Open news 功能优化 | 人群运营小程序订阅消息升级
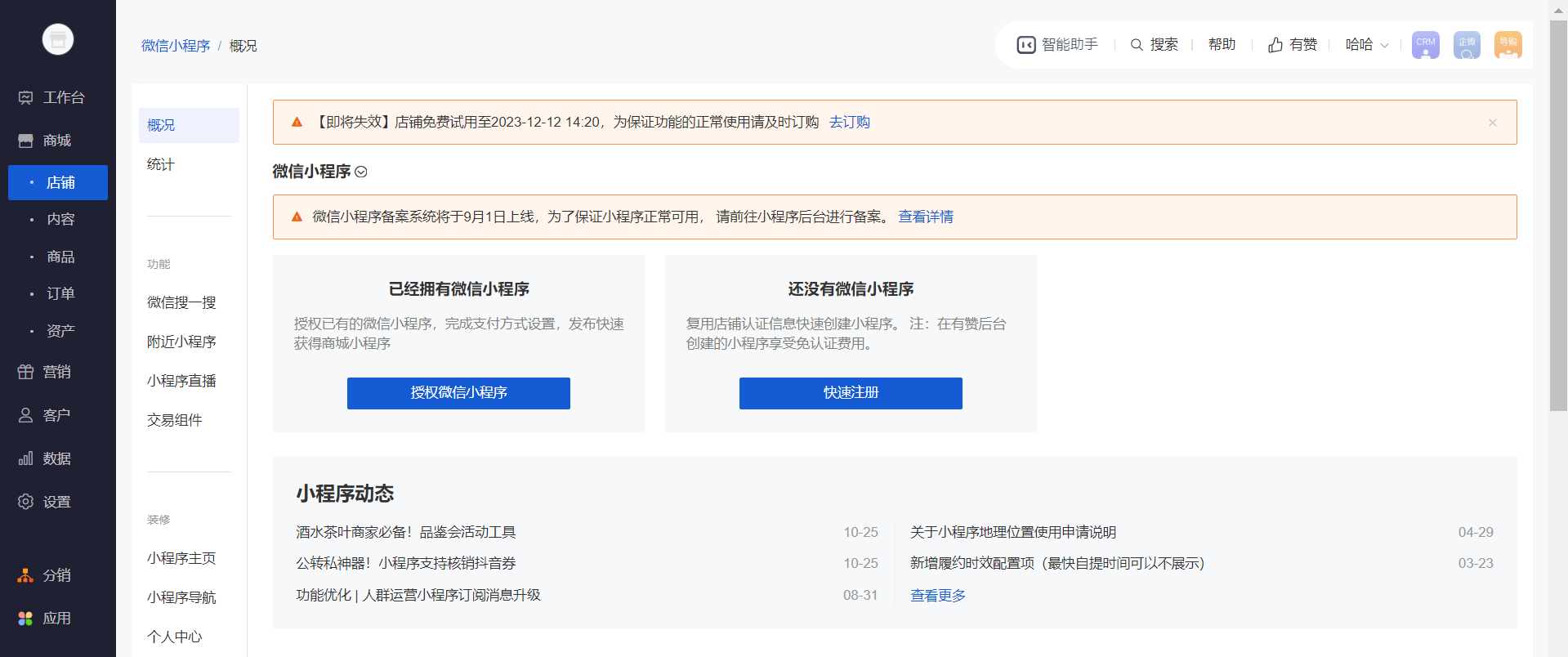1568x657 pixels. coord(418,596)
